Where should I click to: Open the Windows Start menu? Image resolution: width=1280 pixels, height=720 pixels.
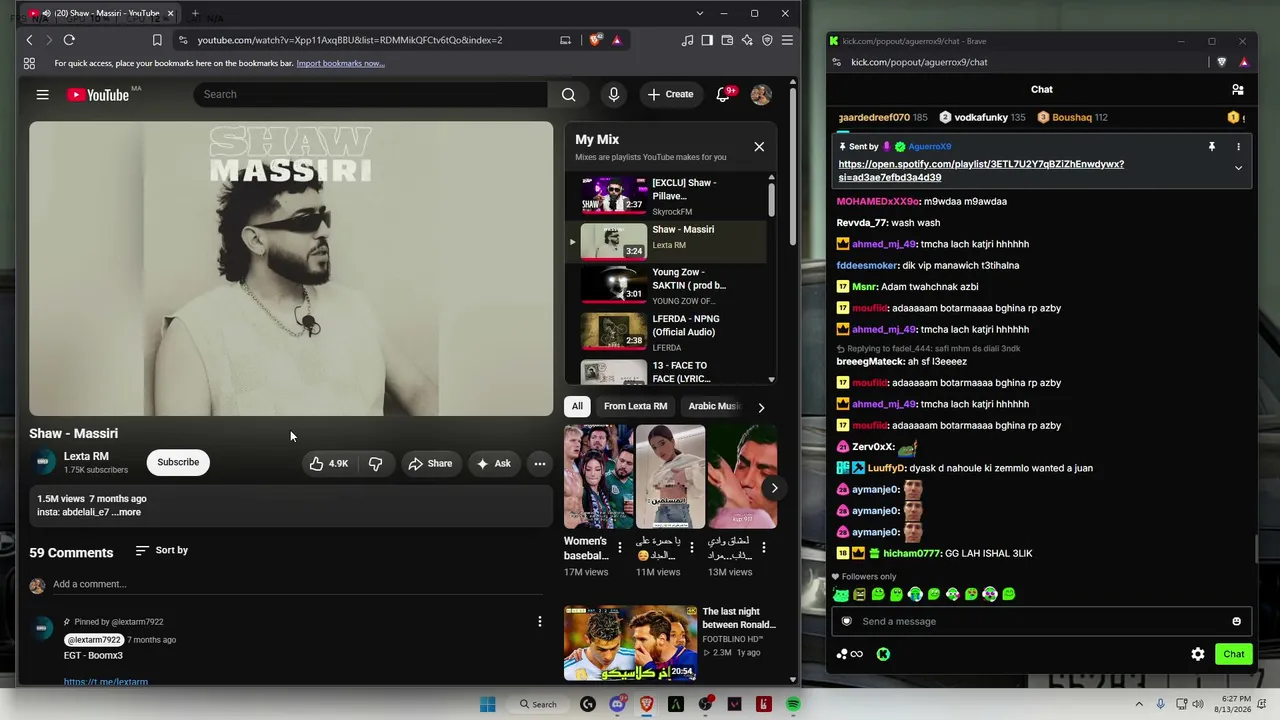pyautogui.click(x=487, y=705)
